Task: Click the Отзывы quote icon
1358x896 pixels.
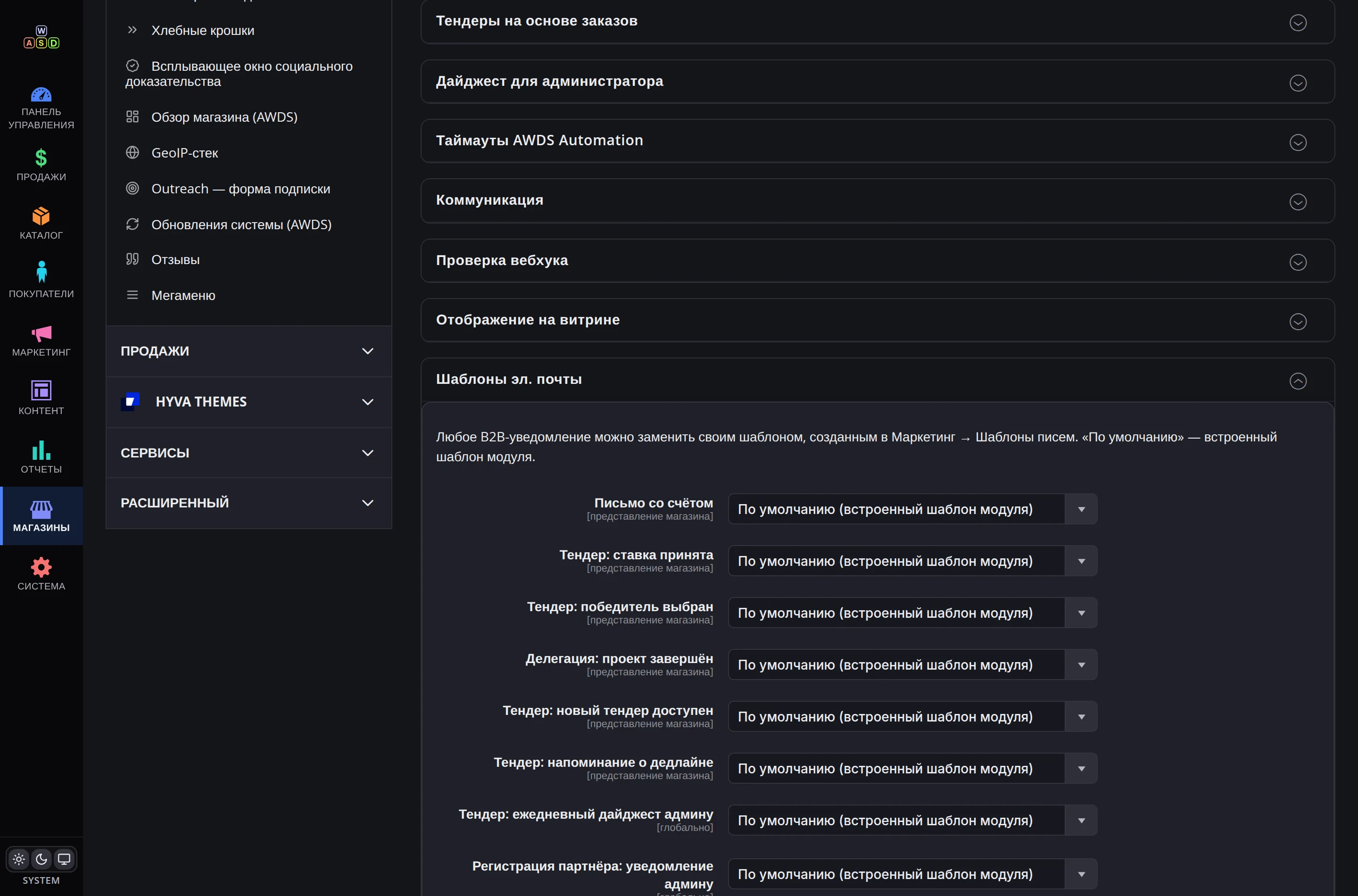Action: coord(132,259)
